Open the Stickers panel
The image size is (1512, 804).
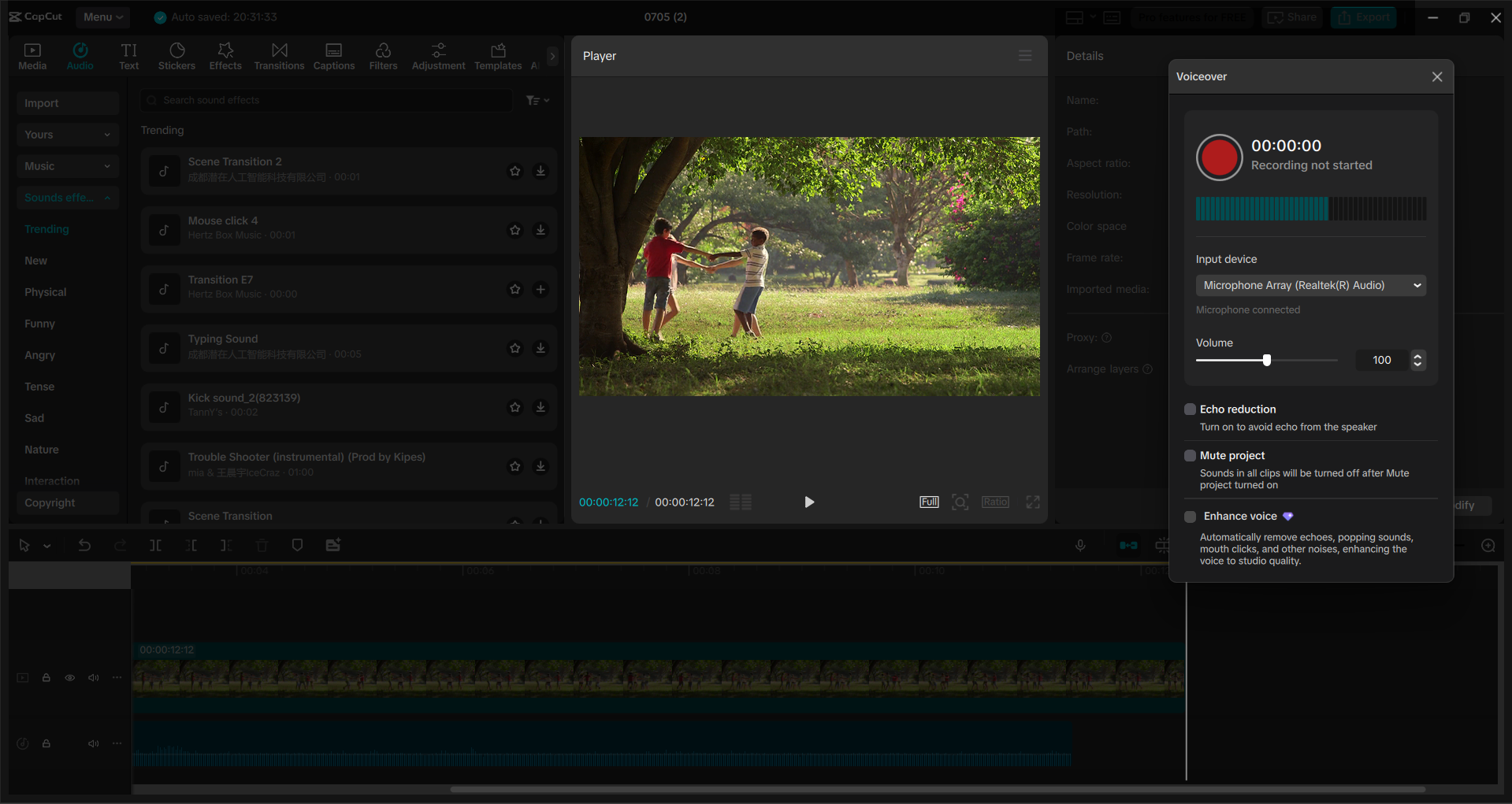(x=176, y=55)
